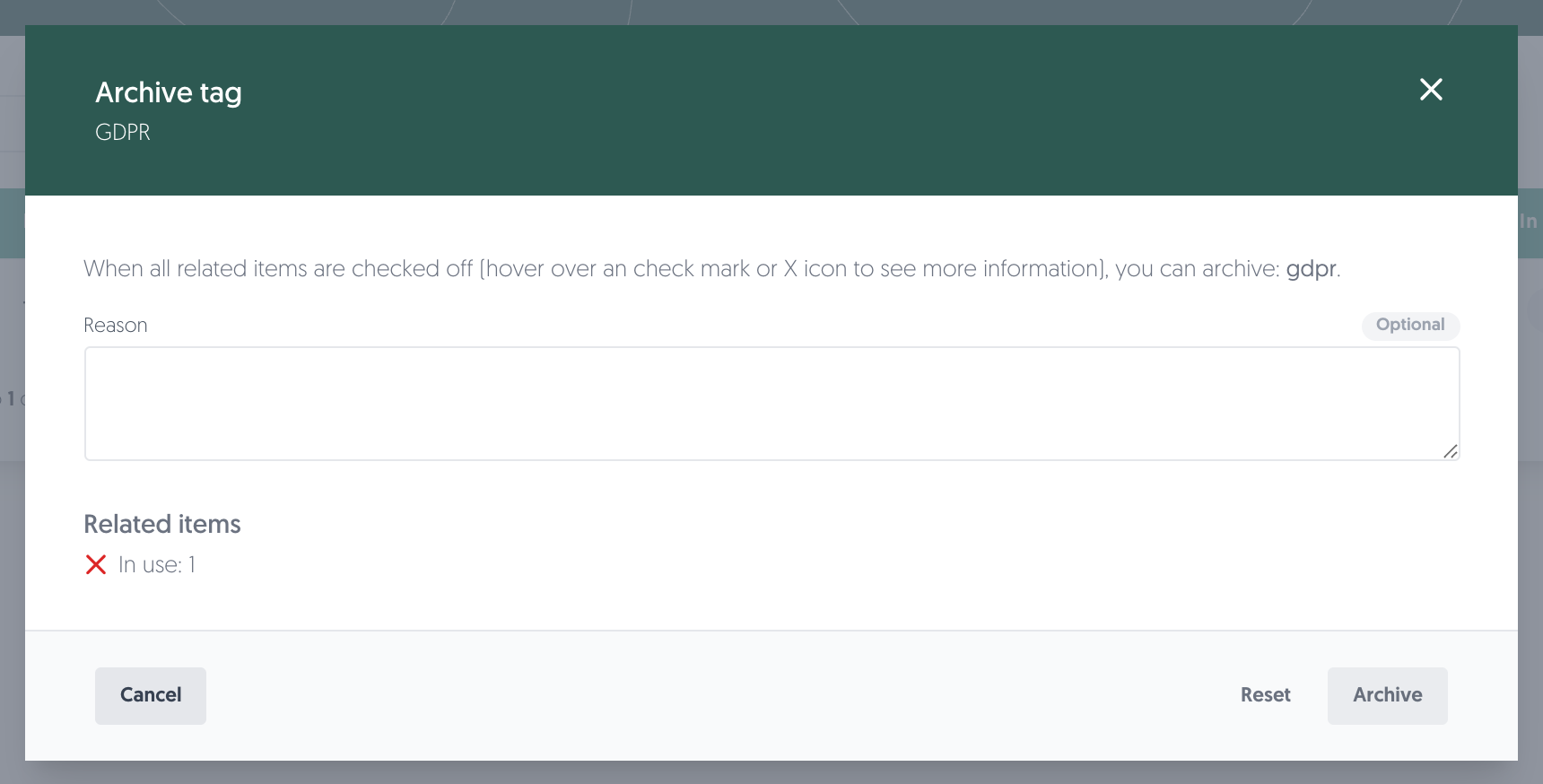Close the Archive tag dialog via X icon

pos(1431,89)
